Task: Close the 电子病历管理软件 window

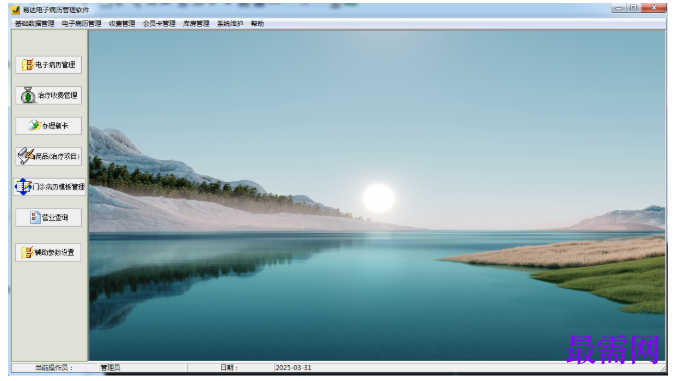Action: tap(654, 8)
